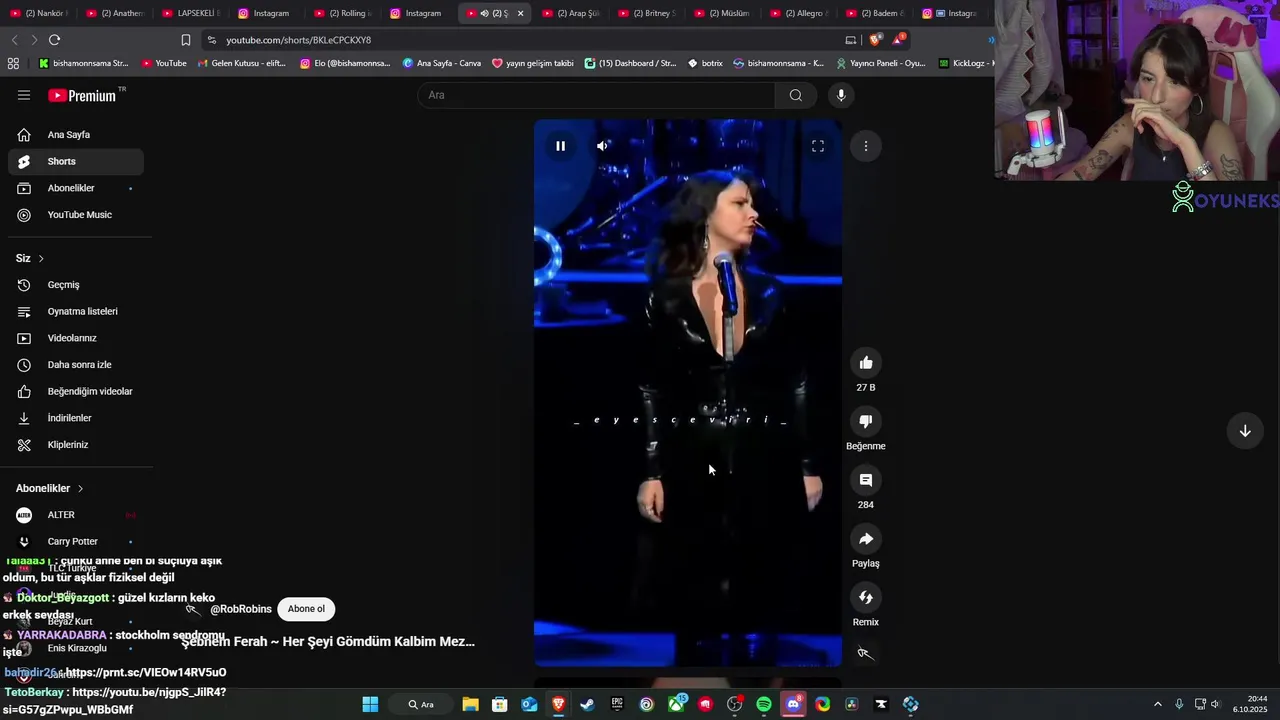1280x720 pixels.
Task: Open the YouTube hamburger guide menu
Action: pyautogui.click(x=24, y=95)
